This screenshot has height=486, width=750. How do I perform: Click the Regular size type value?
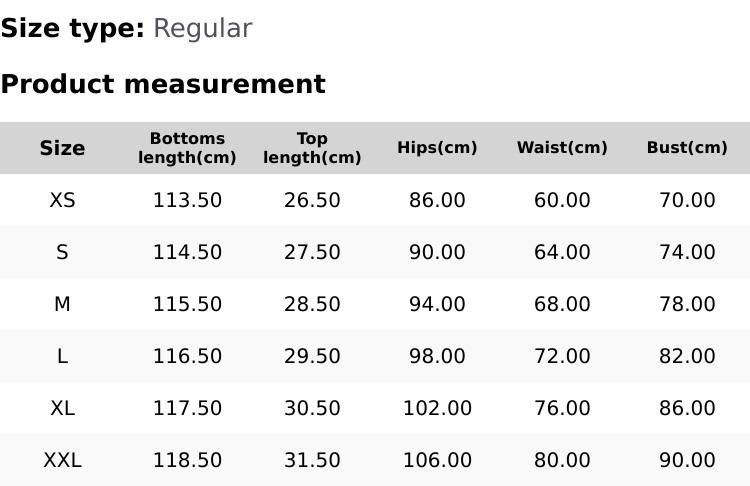pos(202,28)
